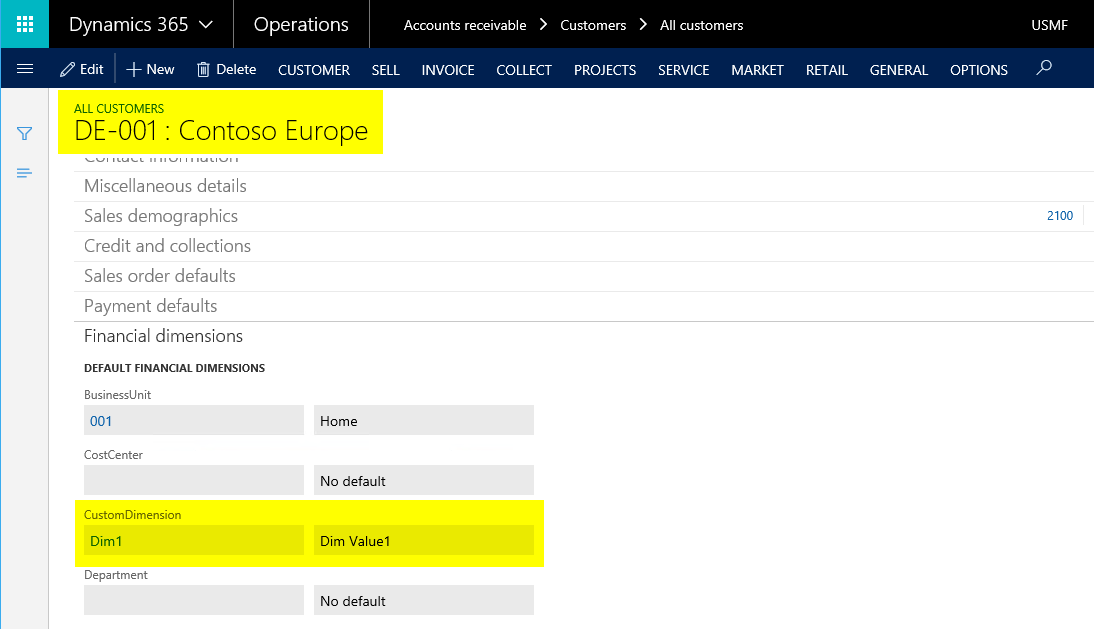1094x629 pixels.
Task: Show the related information lines icon
Action: (x=24, y=173)
